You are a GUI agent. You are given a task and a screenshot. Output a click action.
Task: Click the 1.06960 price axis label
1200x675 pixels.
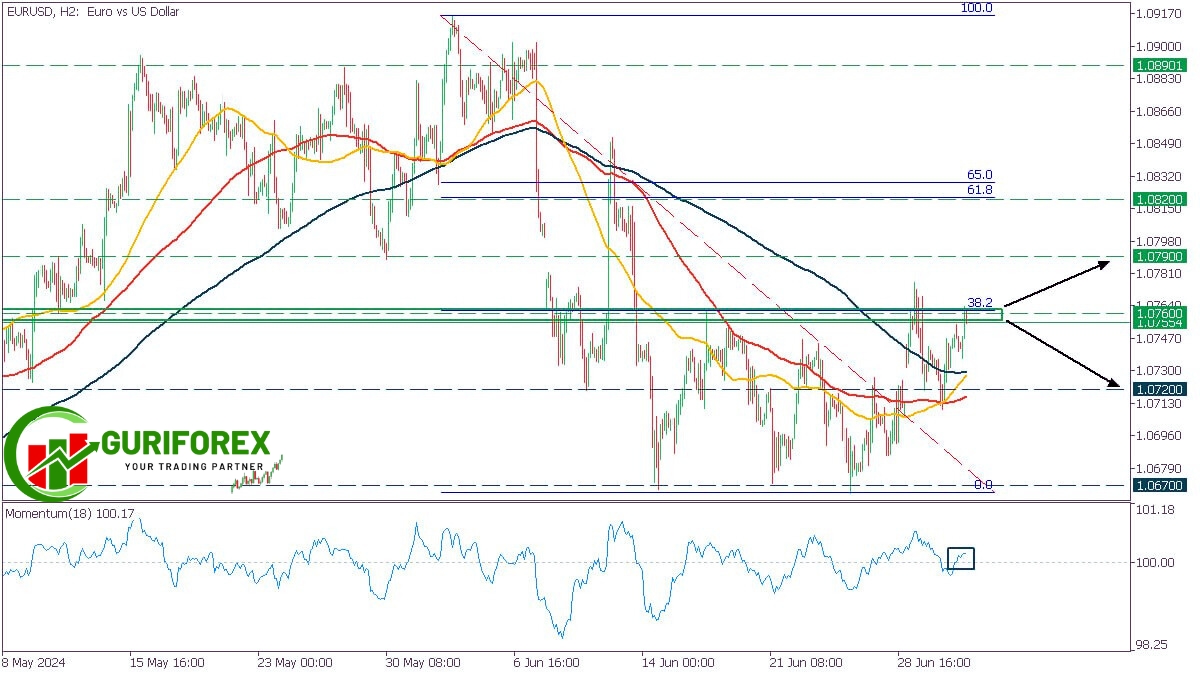[x=1159, y=436]
